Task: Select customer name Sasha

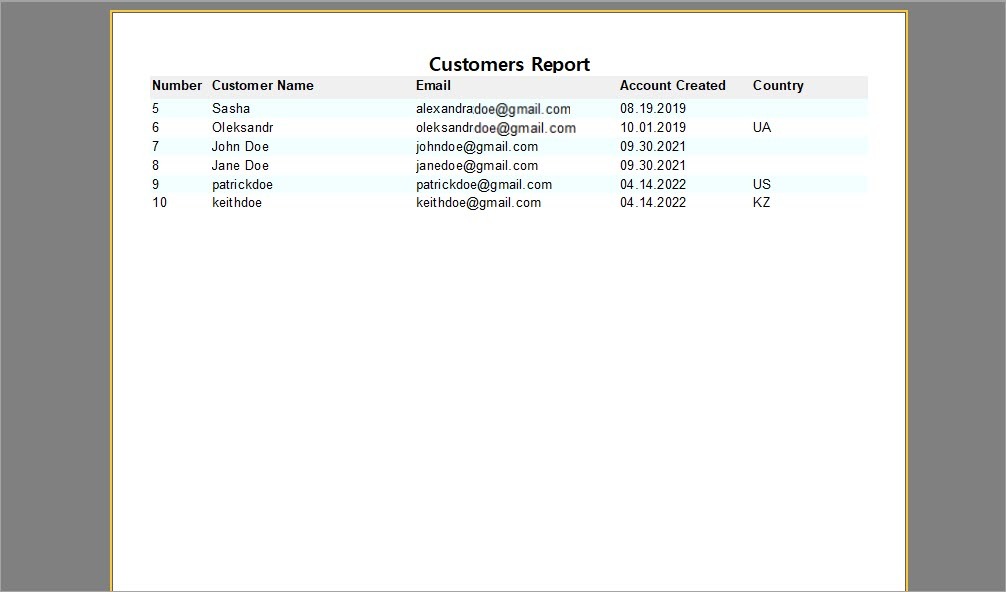Action: [231, 108]
